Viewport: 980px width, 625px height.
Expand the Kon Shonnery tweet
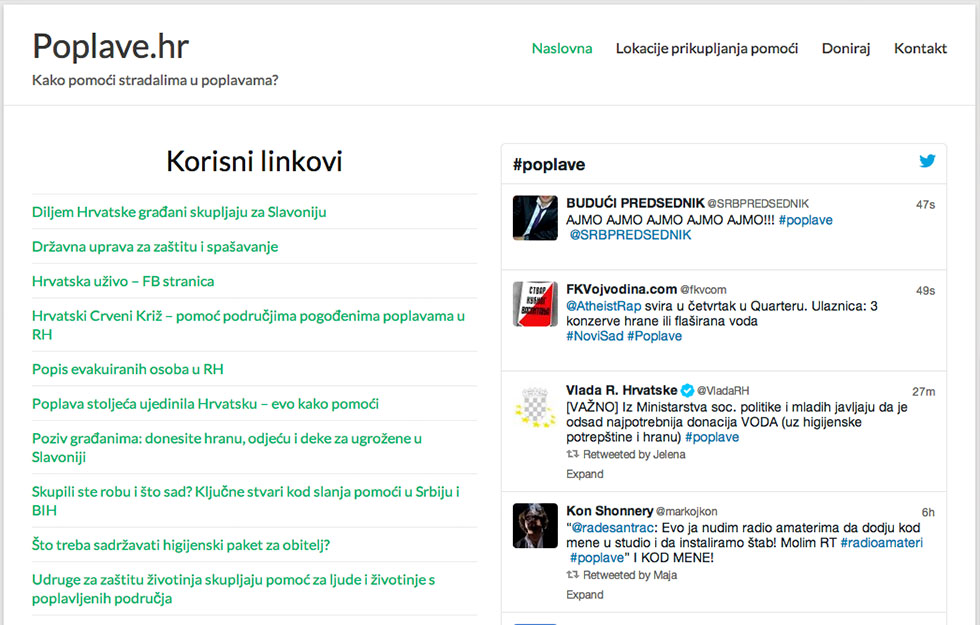[x=585, y=594]
